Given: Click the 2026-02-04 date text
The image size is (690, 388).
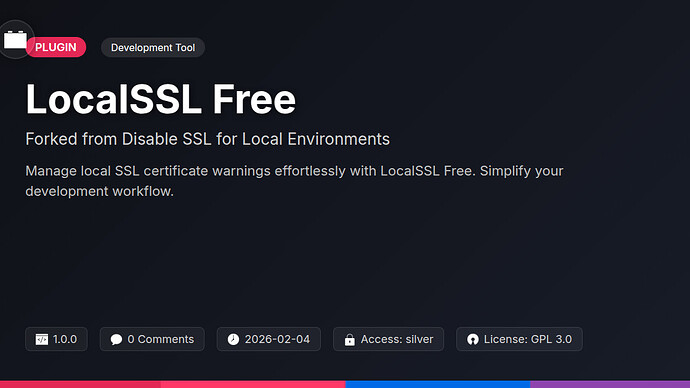Looking at the screenshot, I should pos(277,339).
